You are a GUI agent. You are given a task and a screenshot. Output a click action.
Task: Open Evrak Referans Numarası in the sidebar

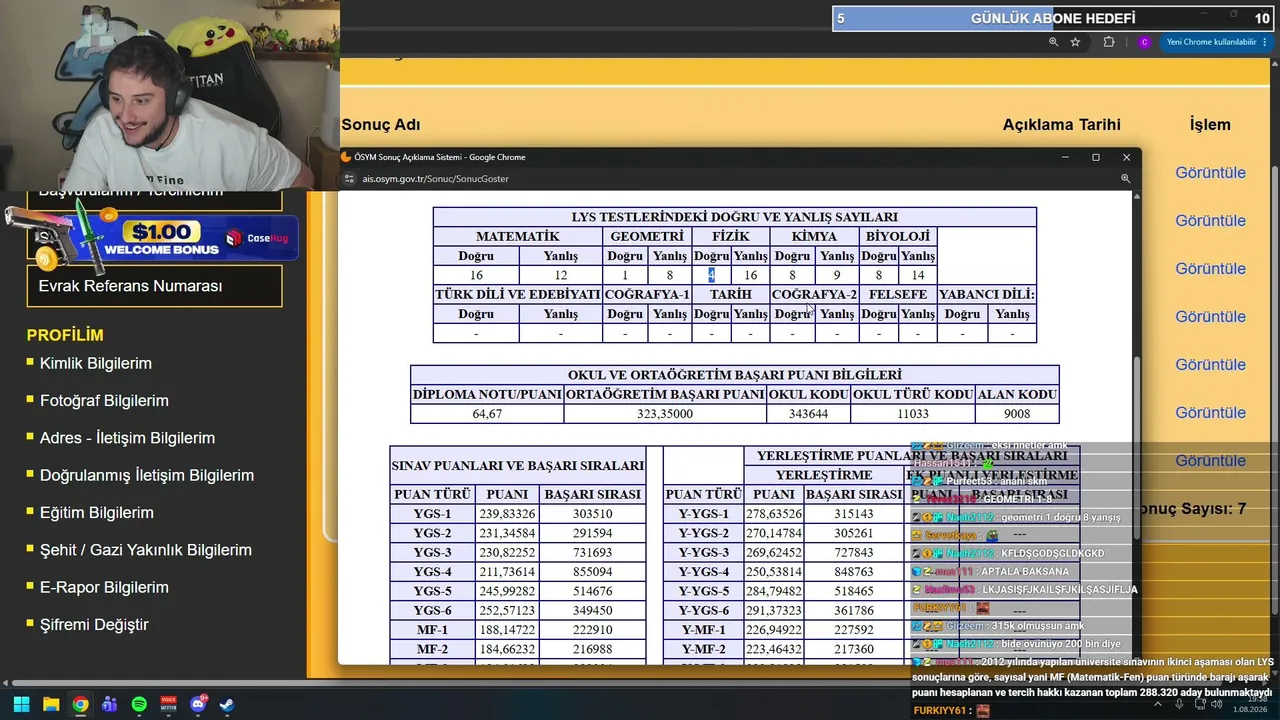154,286
